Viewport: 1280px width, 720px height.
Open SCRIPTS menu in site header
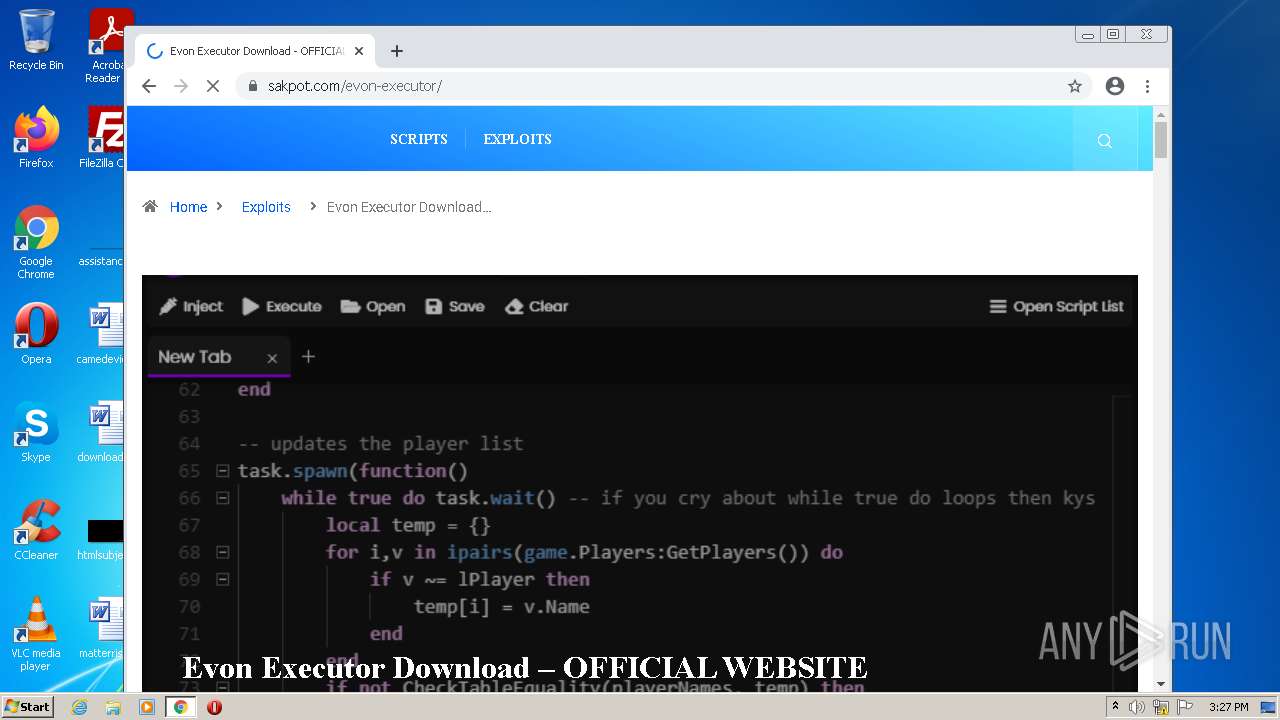tap(419, 139)
